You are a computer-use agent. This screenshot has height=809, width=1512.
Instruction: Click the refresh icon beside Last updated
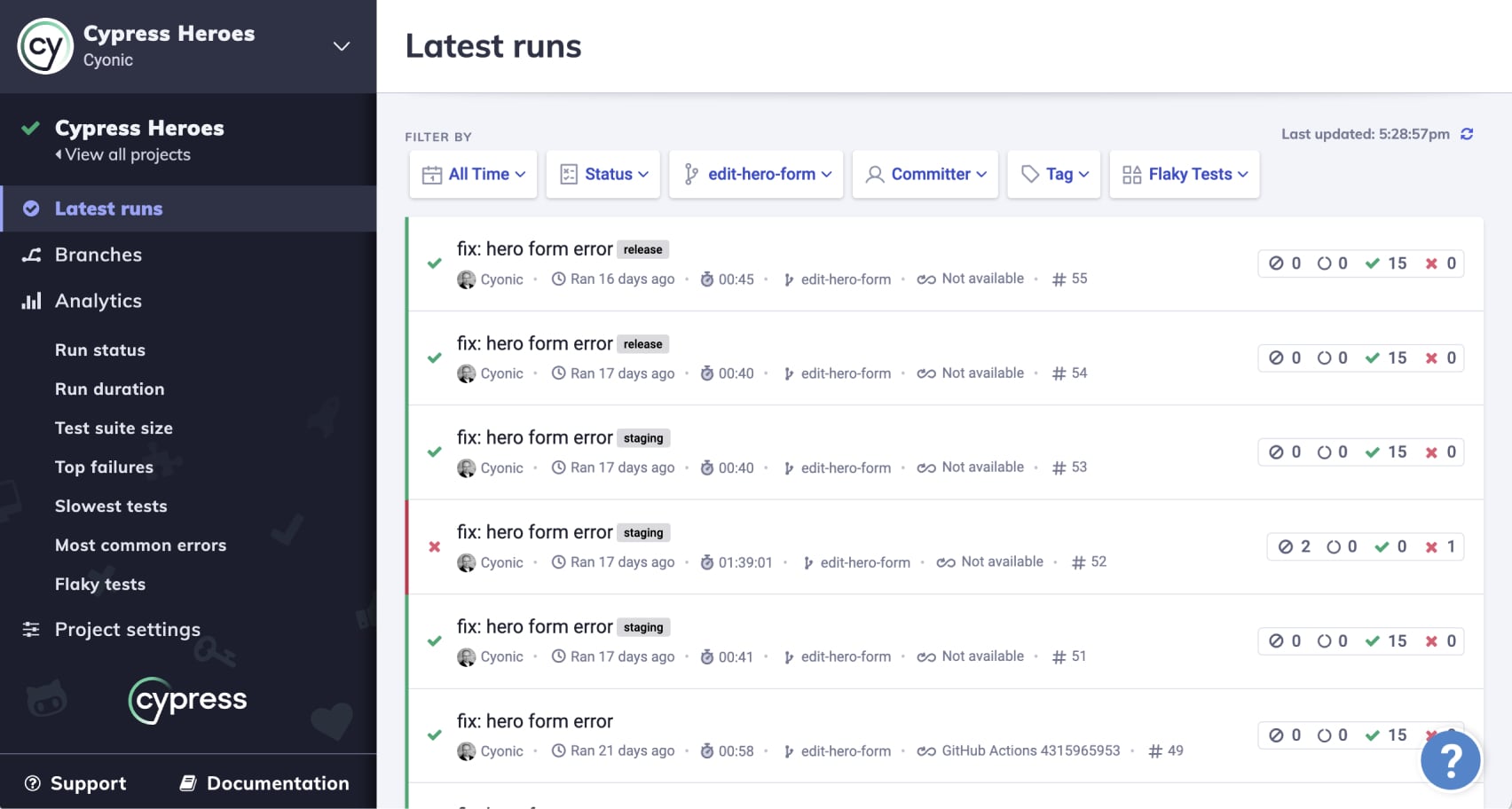(1467, 134)
